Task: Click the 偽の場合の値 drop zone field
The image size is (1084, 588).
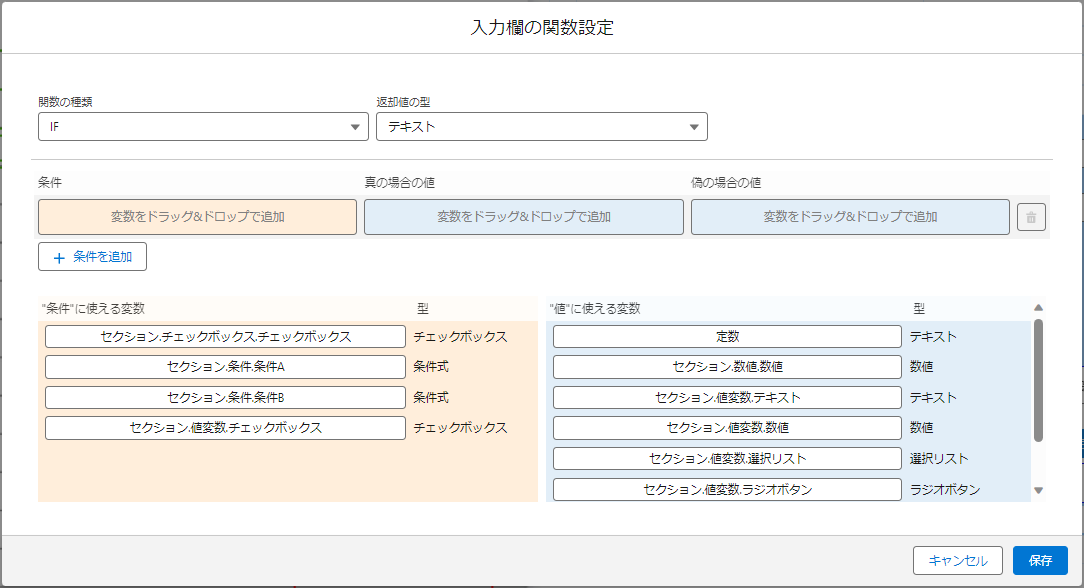Action: click(850, 217)
